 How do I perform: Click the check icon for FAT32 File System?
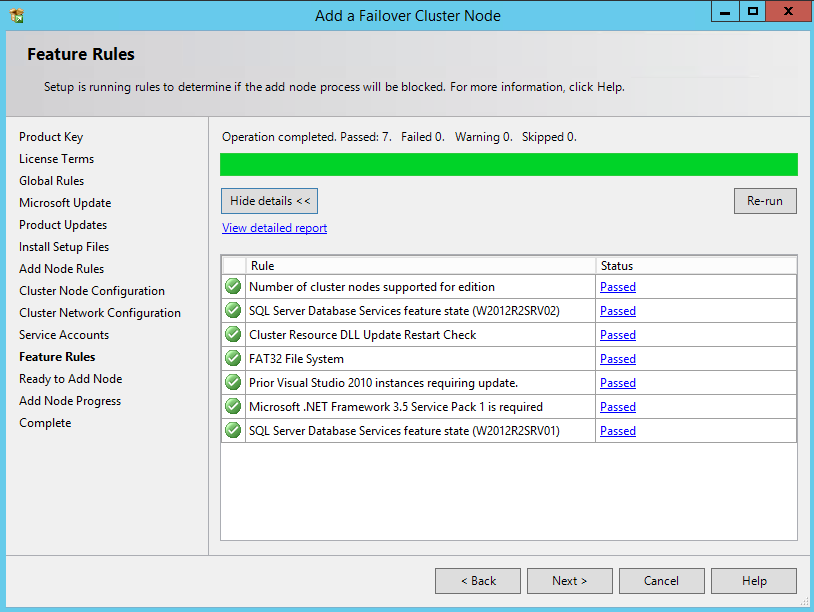tap(233, 358)
